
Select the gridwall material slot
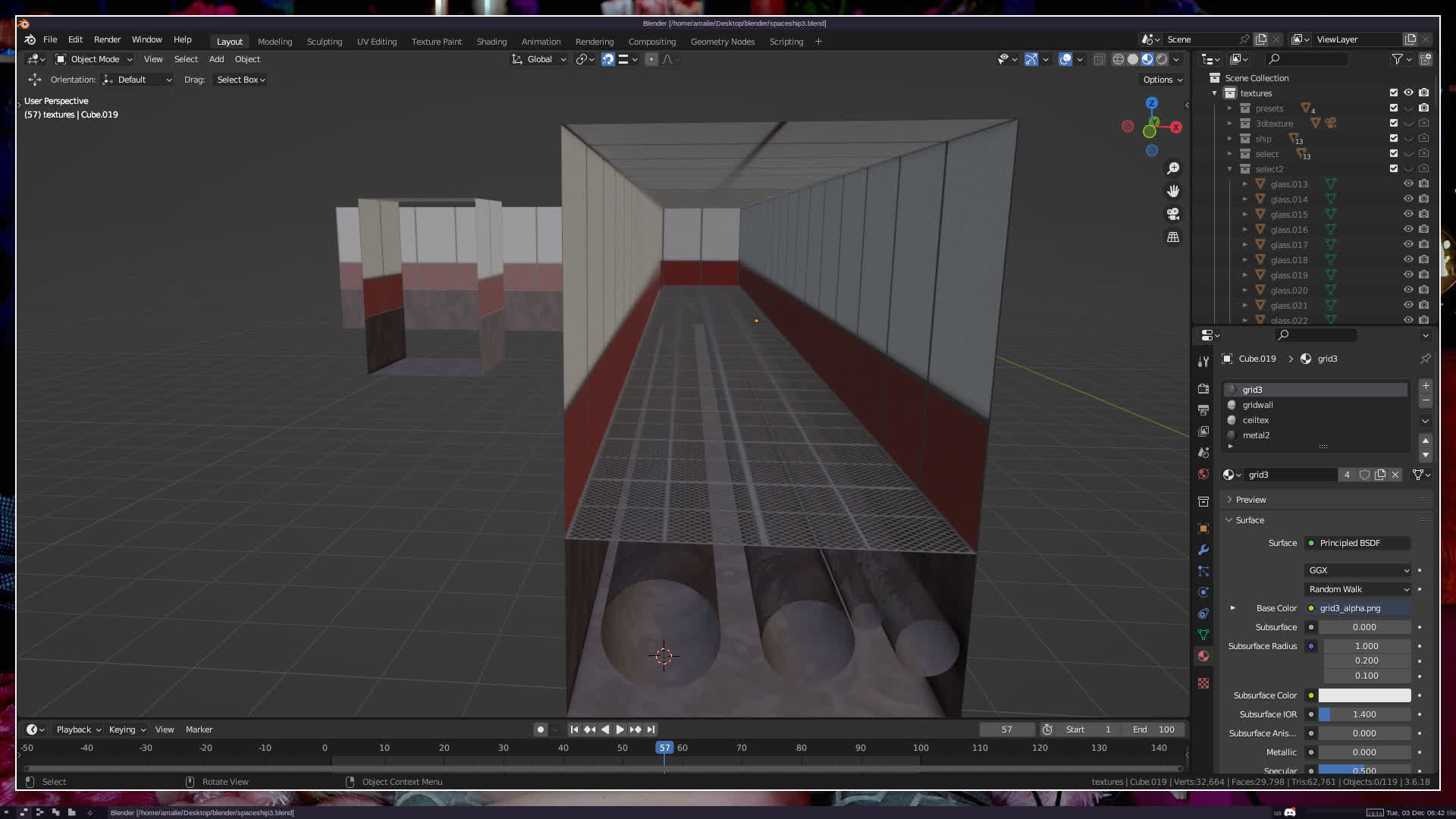pyautogui.click(x=1257, y=405)
